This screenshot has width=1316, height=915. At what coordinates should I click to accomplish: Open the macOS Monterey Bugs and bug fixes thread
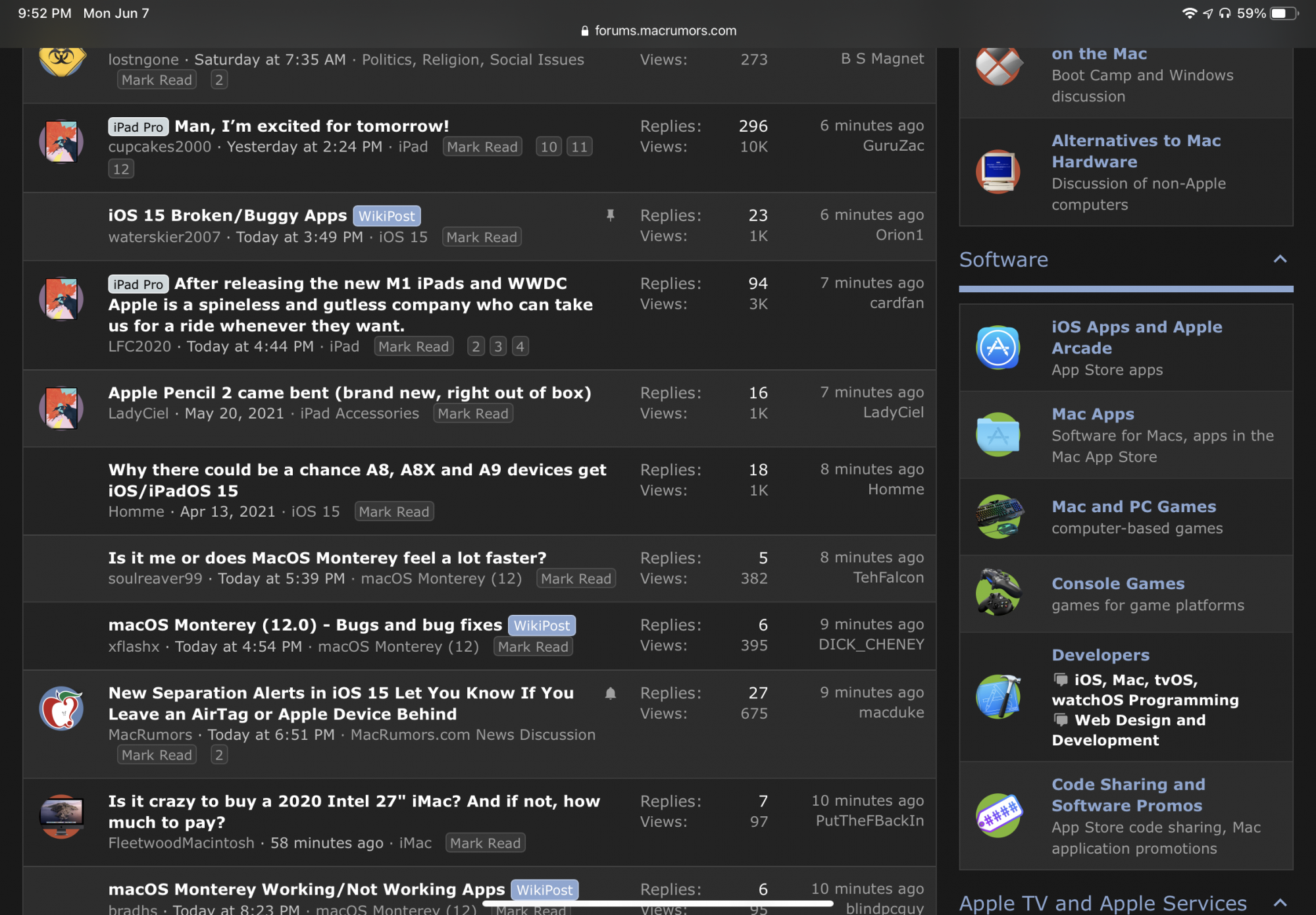305,625
